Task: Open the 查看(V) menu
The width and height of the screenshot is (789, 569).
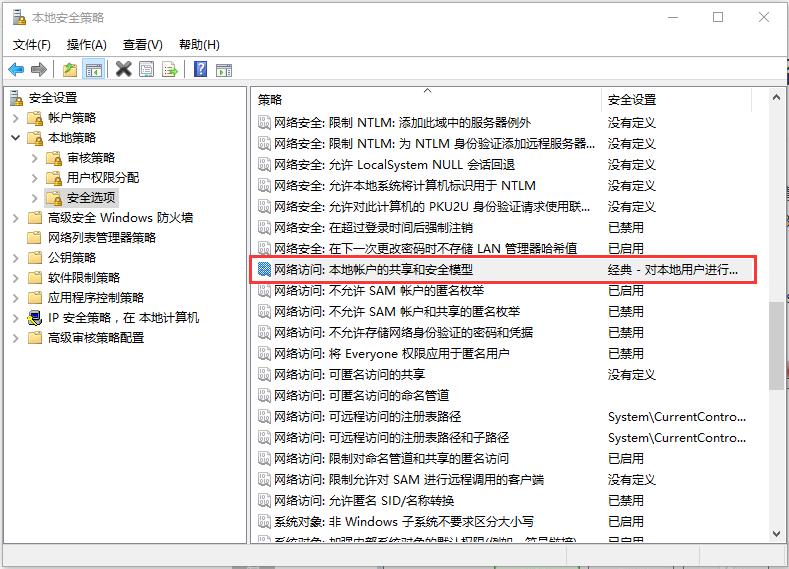Action: click(x=142, y=45)
